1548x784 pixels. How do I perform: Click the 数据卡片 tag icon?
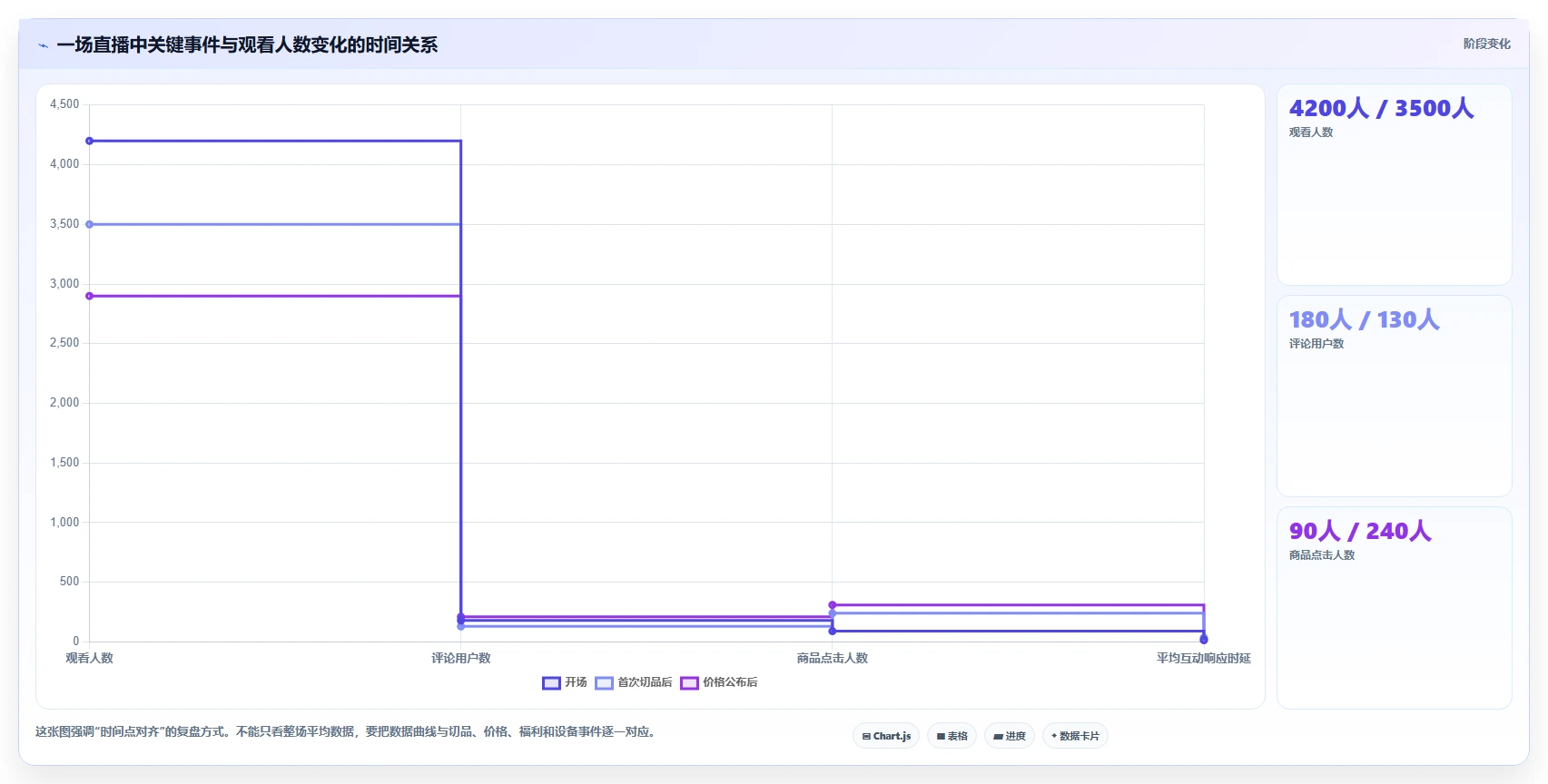coord(1054,736)
